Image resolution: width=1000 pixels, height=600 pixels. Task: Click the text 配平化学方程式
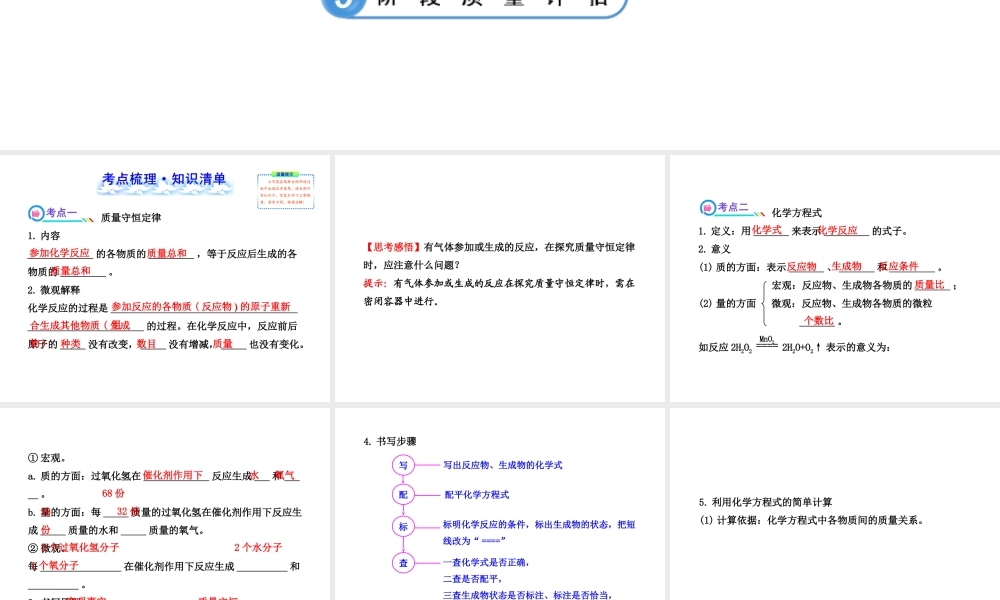pyautogui.click(x=476, y=494)
